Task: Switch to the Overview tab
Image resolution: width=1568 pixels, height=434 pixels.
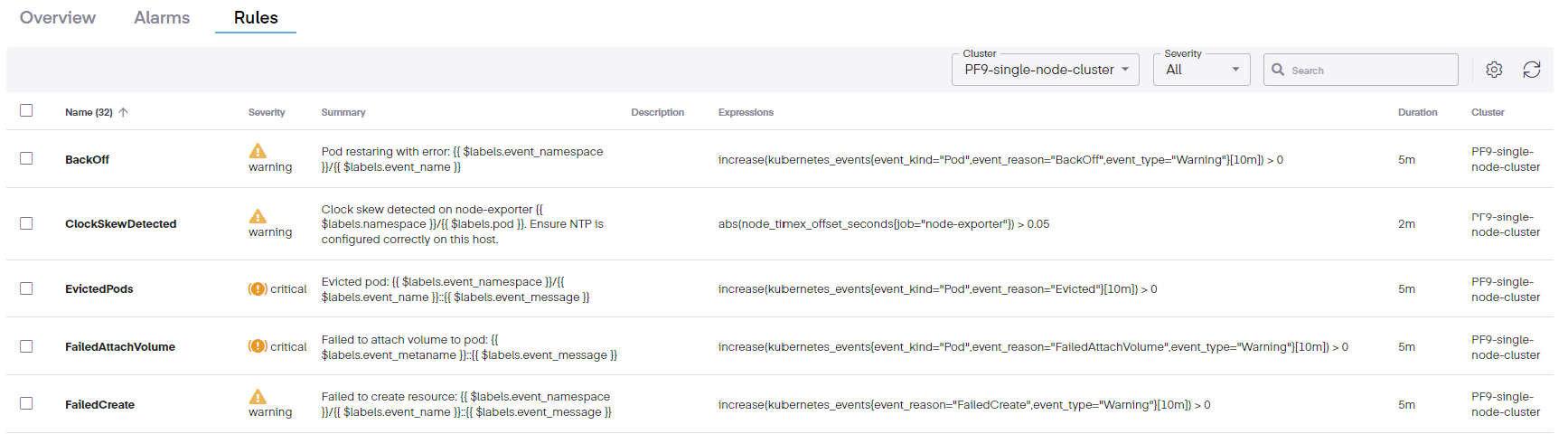Action: (x=58, y=18)
